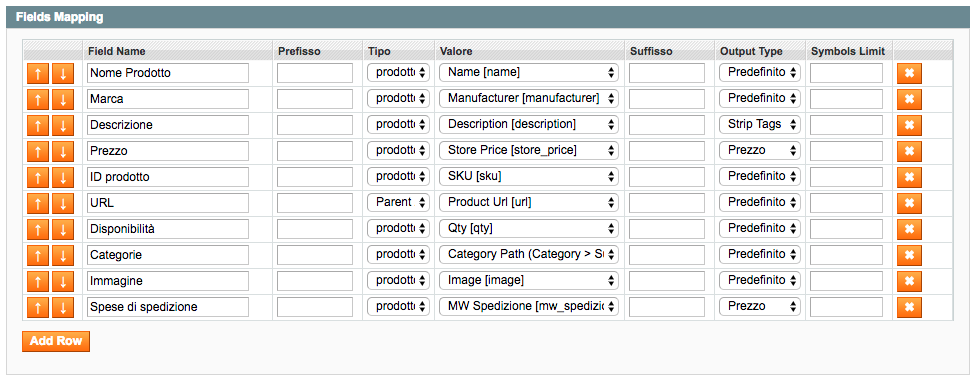Delete the Disponibilità row
Viewport: 976px width, 381px height.
[909, 229]
